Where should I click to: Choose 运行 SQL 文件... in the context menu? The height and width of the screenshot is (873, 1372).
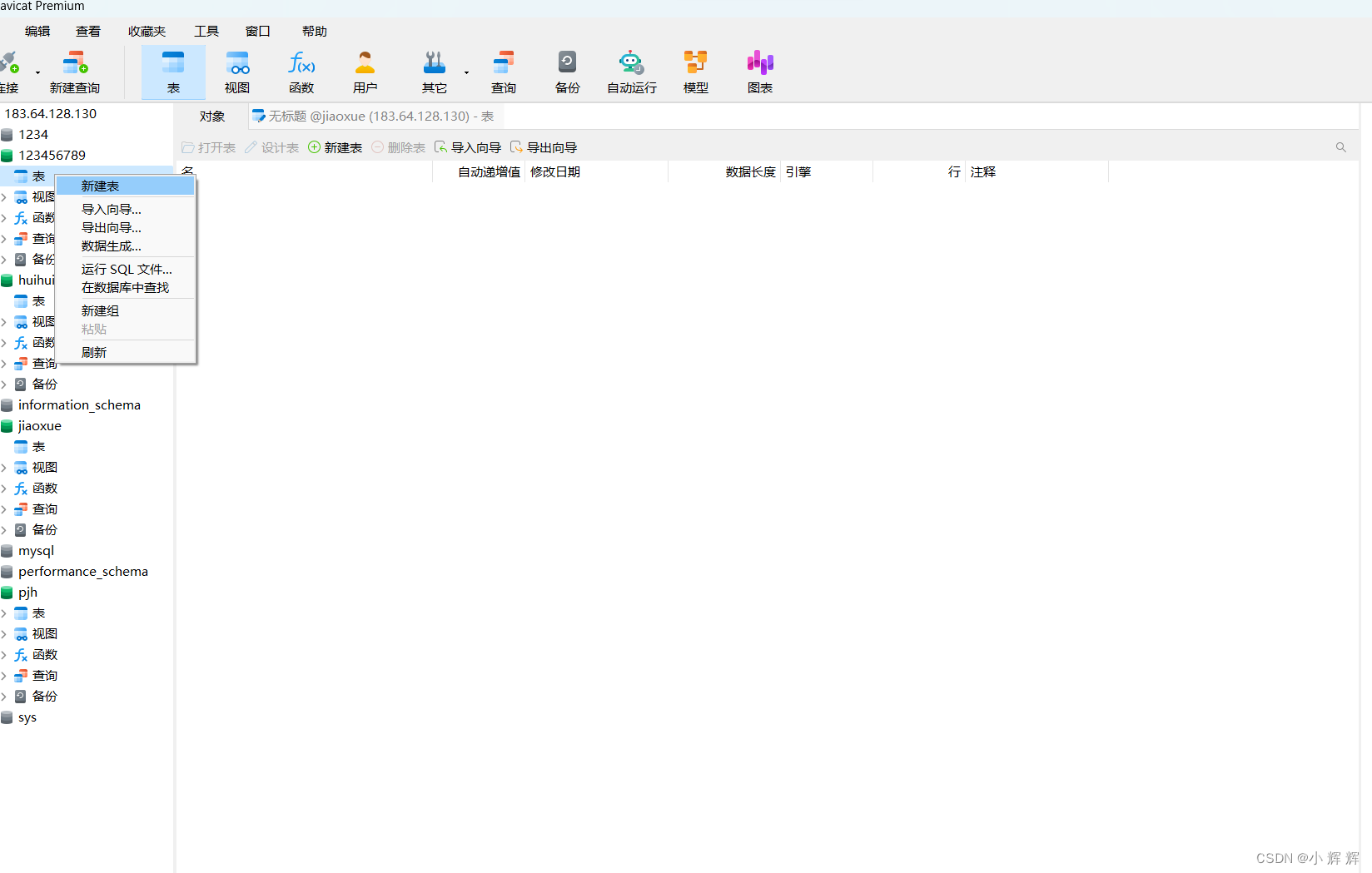pos(125,270)
